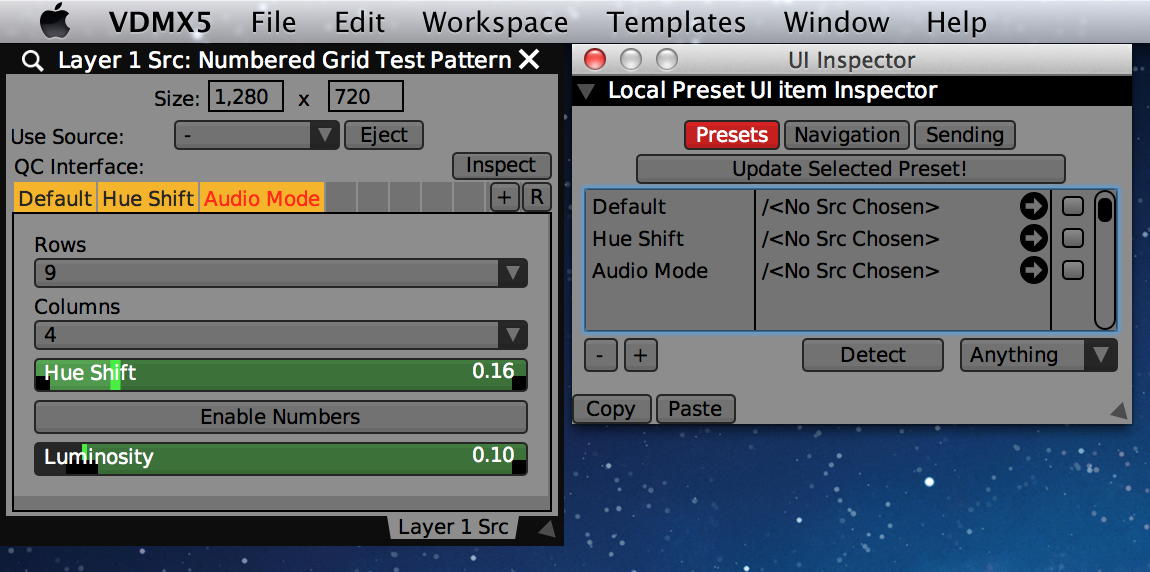
Task: Click the resize corner of UI Inspector window
Action: point(1119,411)
